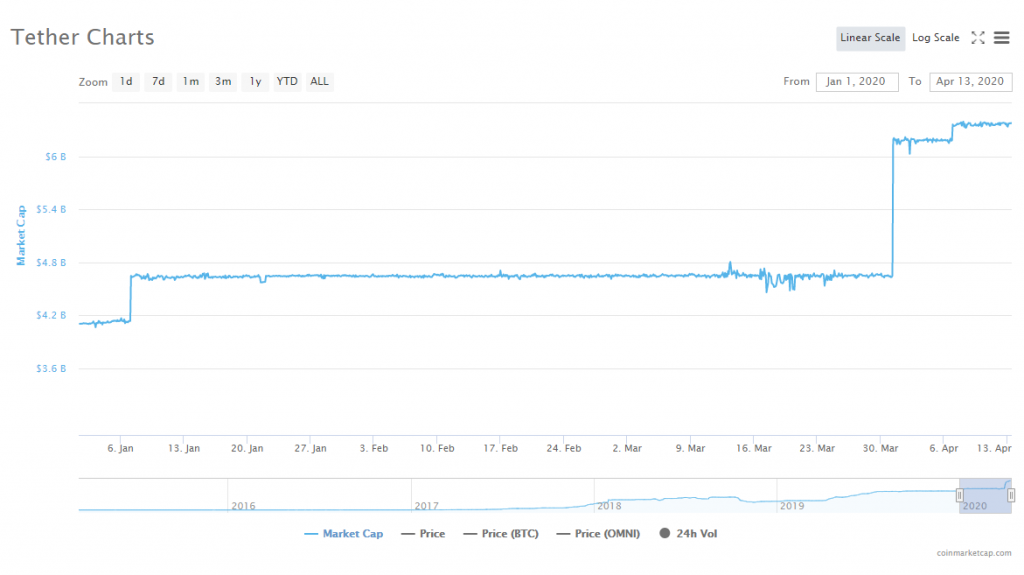
Task: Click 2016 in the navigator timeline
Action: (x=243, y=506)
